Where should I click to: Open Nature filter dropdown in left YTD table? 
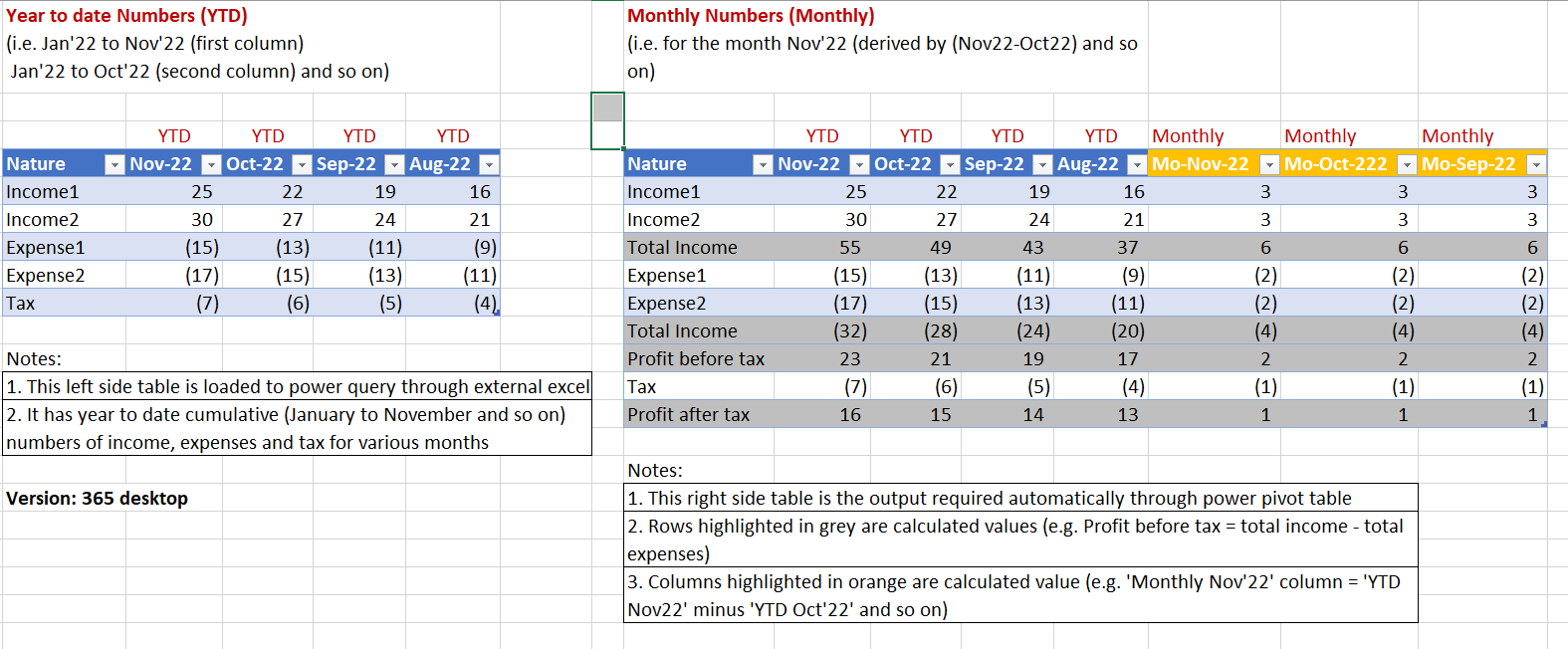click(x=114, y=164)
